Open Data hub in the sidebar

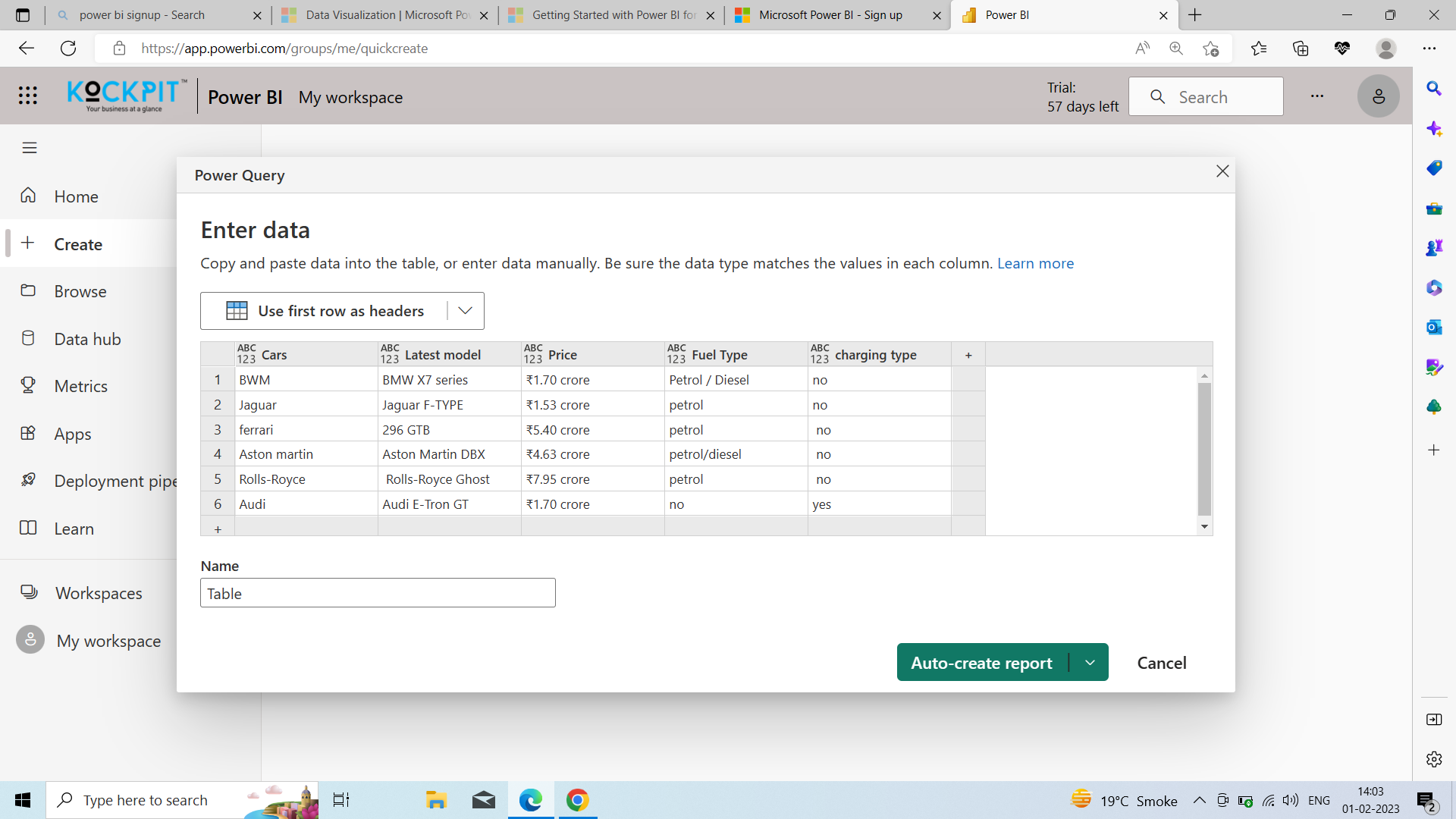coord(87,339)
